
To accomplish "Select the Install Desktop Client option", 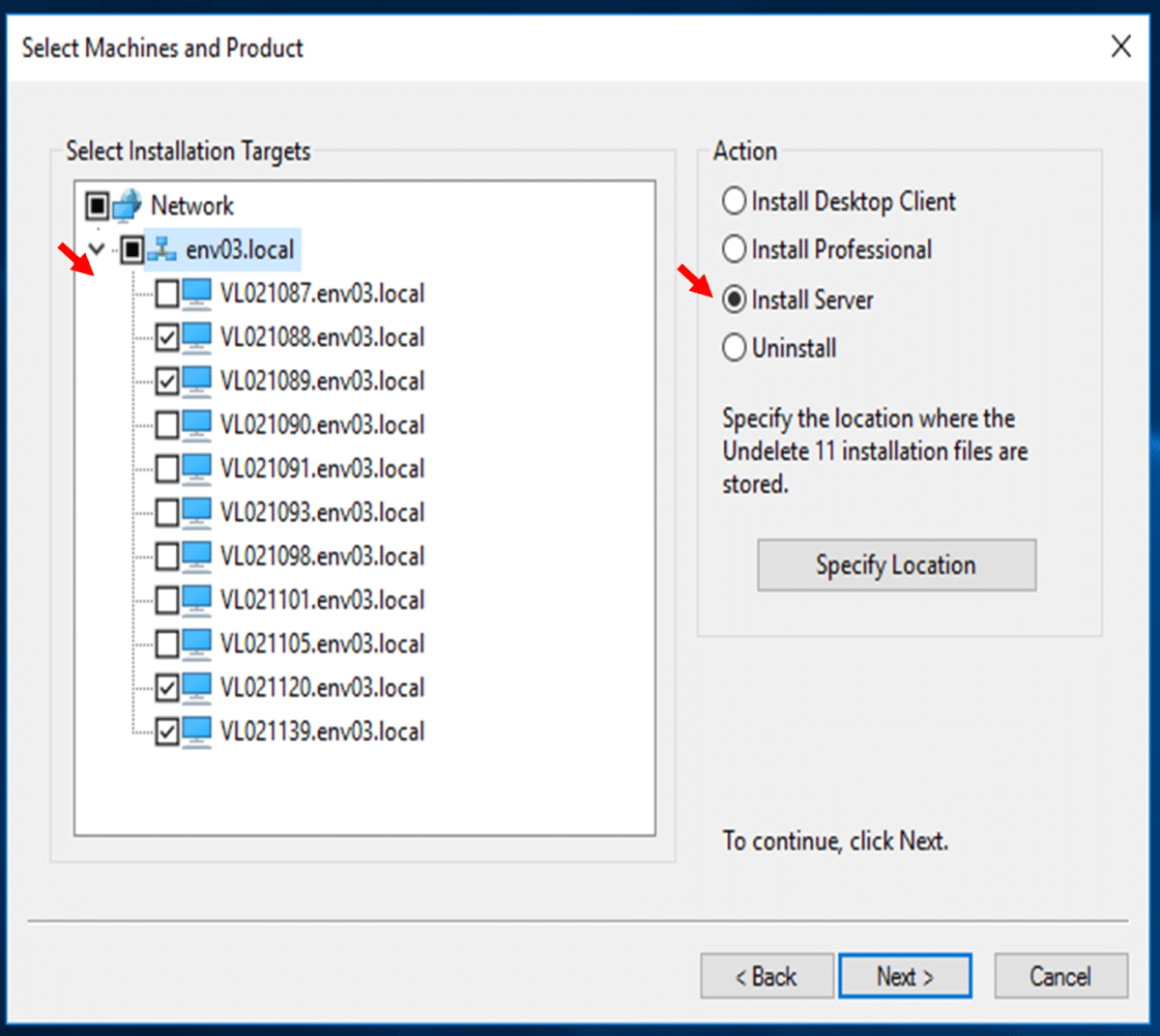I will pyautogui.click(x=734, y=201).
